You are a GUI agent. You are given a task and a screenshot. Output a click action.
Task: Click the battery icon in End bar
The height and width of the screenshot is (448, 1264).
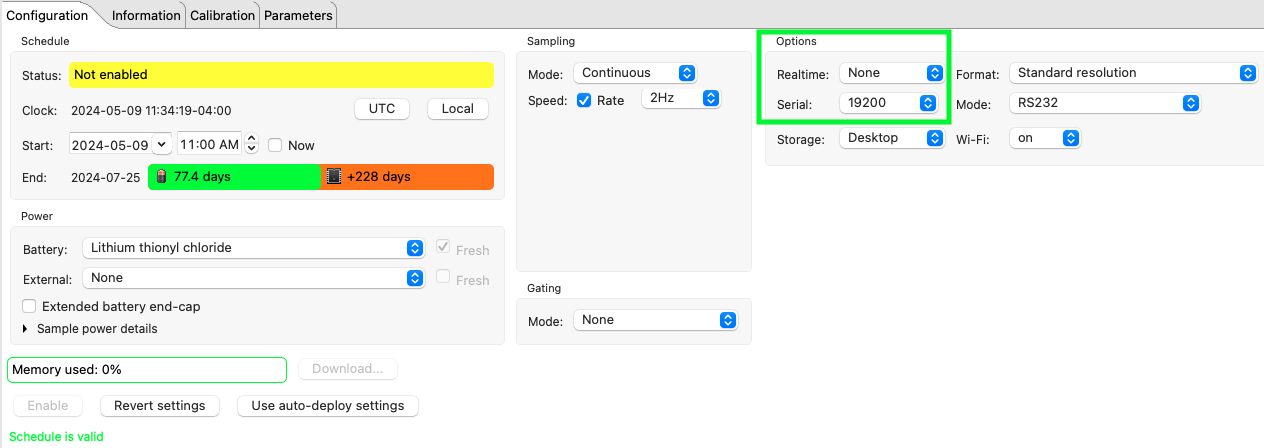[161, 177]
